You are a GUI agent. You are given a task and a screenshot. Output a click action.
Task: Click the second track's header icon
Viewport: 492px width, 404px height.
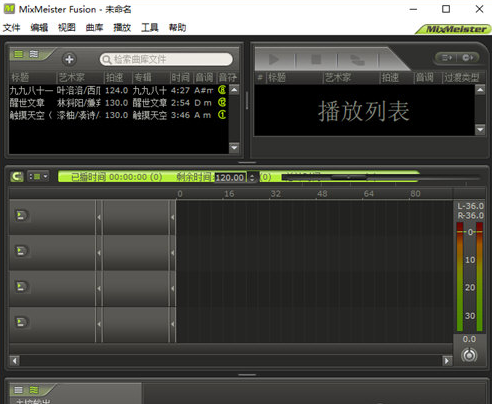pos(22,251)
